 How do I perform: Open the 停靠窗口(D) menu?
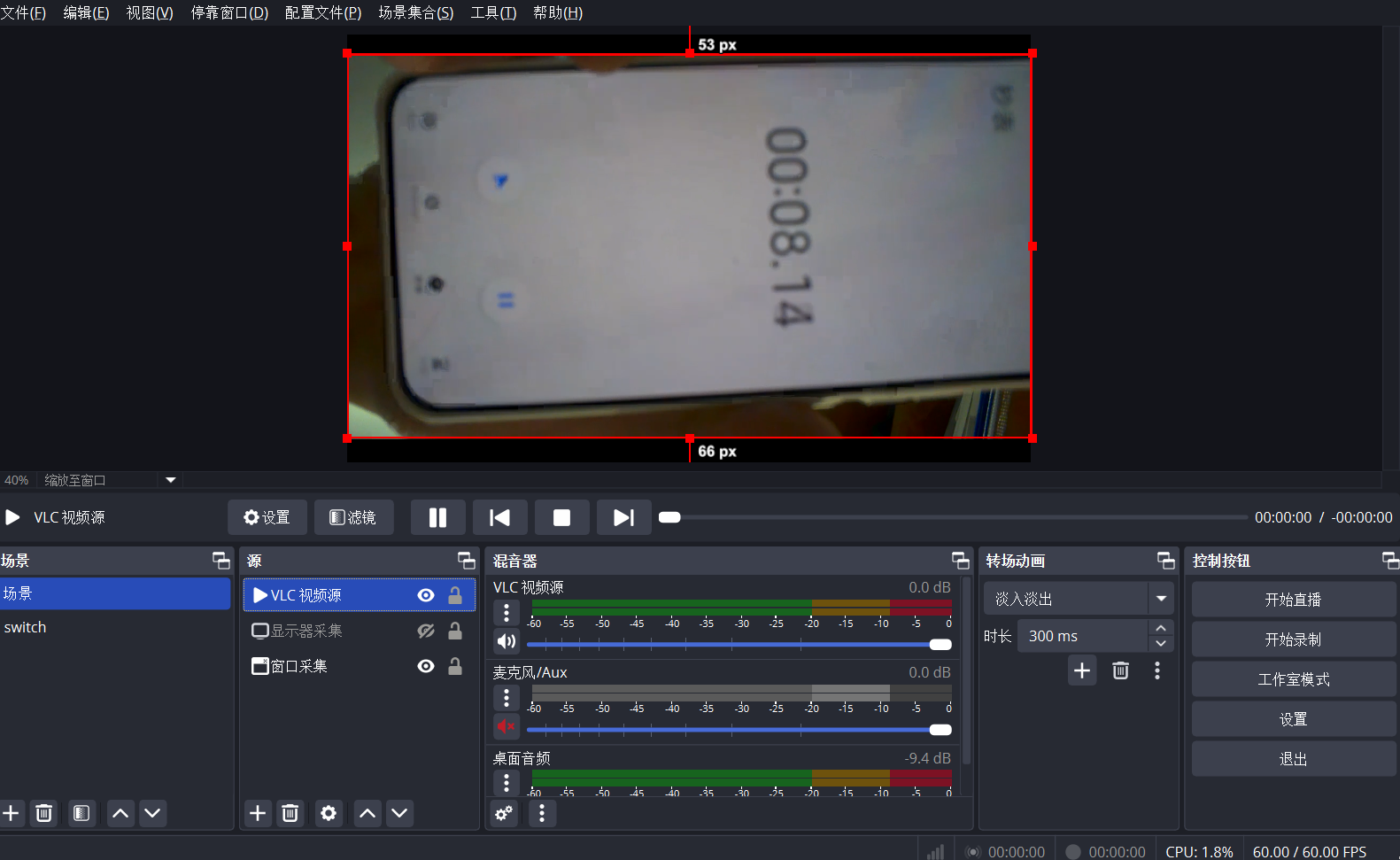click(229, 12)
